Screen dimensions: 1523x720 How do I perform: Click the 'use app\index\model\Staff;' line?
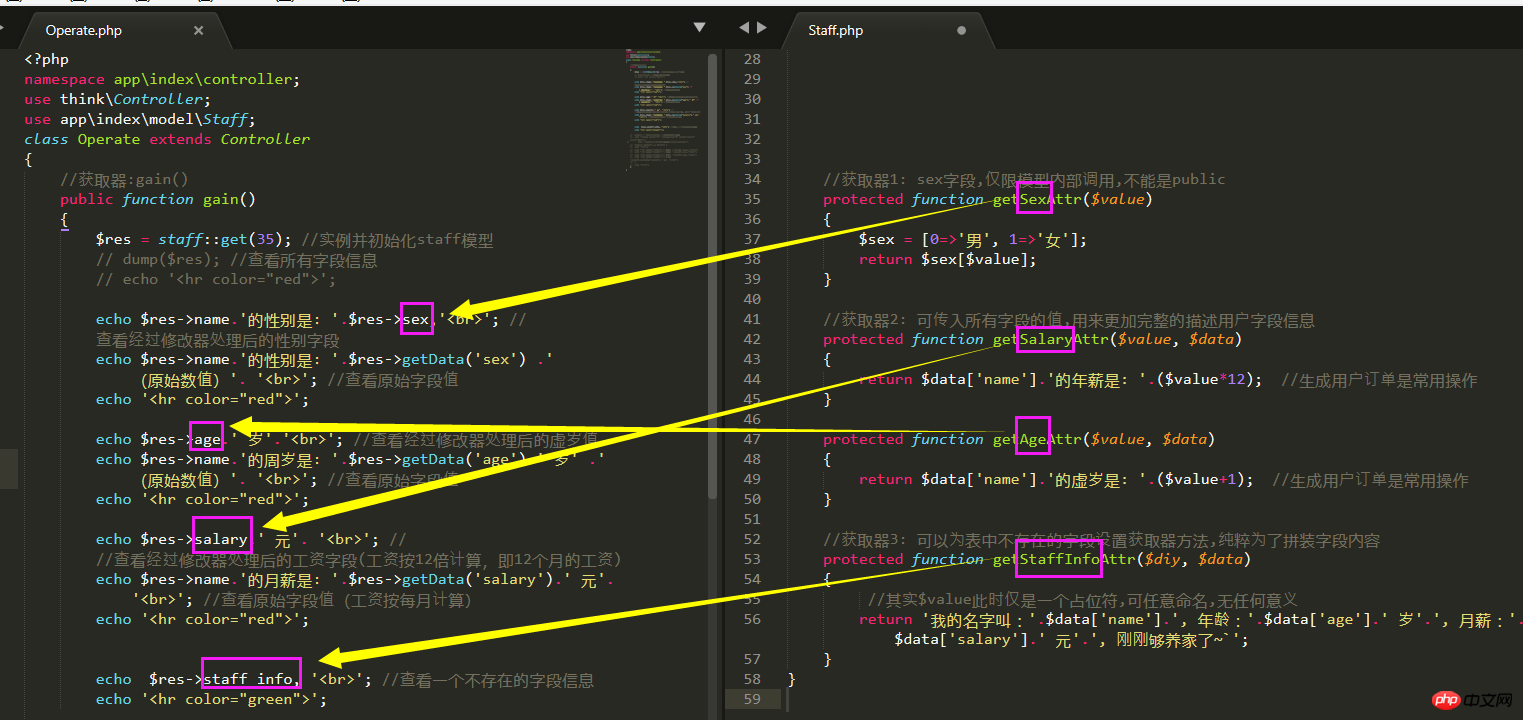click(140, 119)
